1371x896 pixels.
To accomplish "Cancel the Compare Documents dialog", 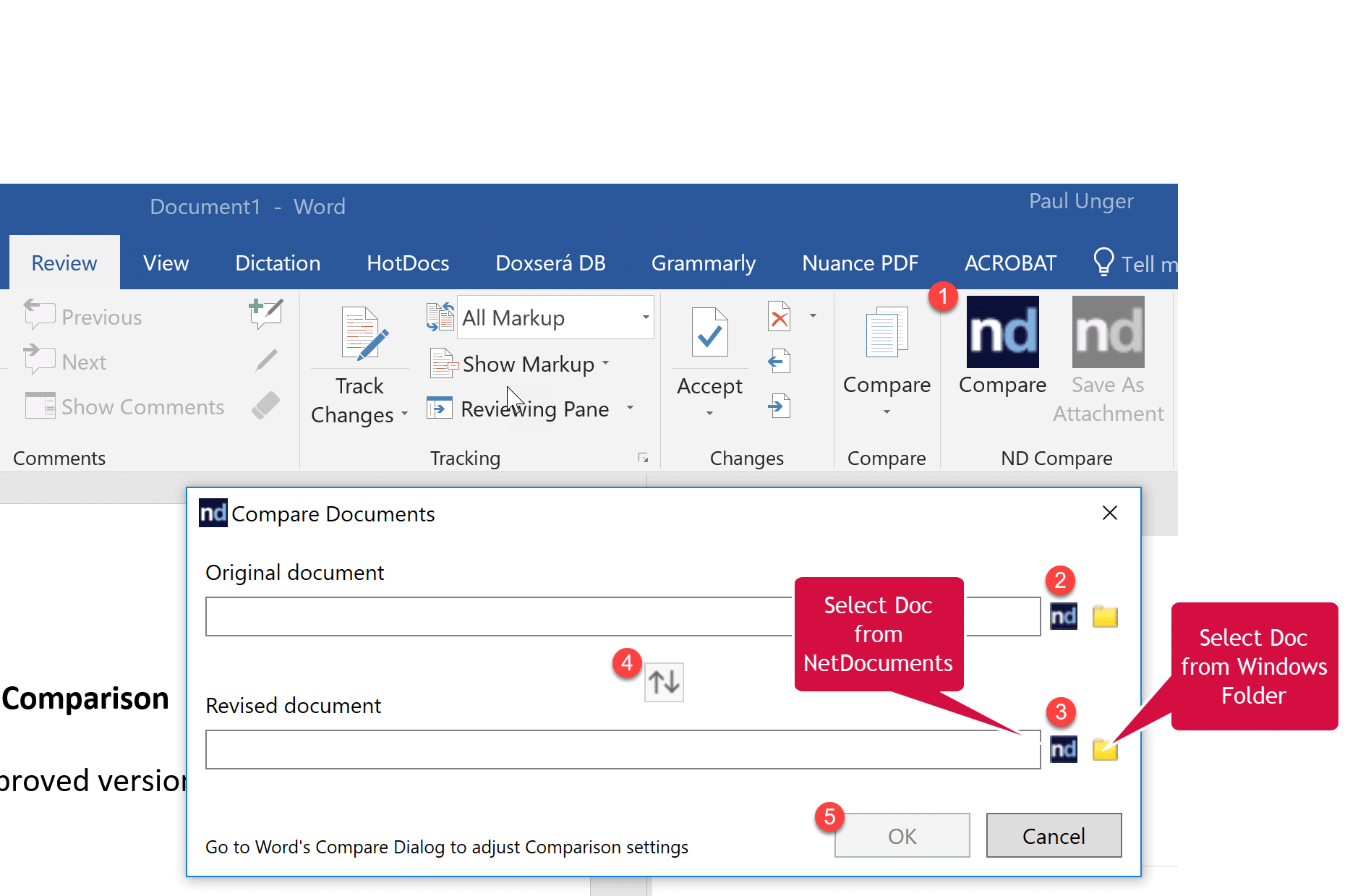I will 1054,835.
